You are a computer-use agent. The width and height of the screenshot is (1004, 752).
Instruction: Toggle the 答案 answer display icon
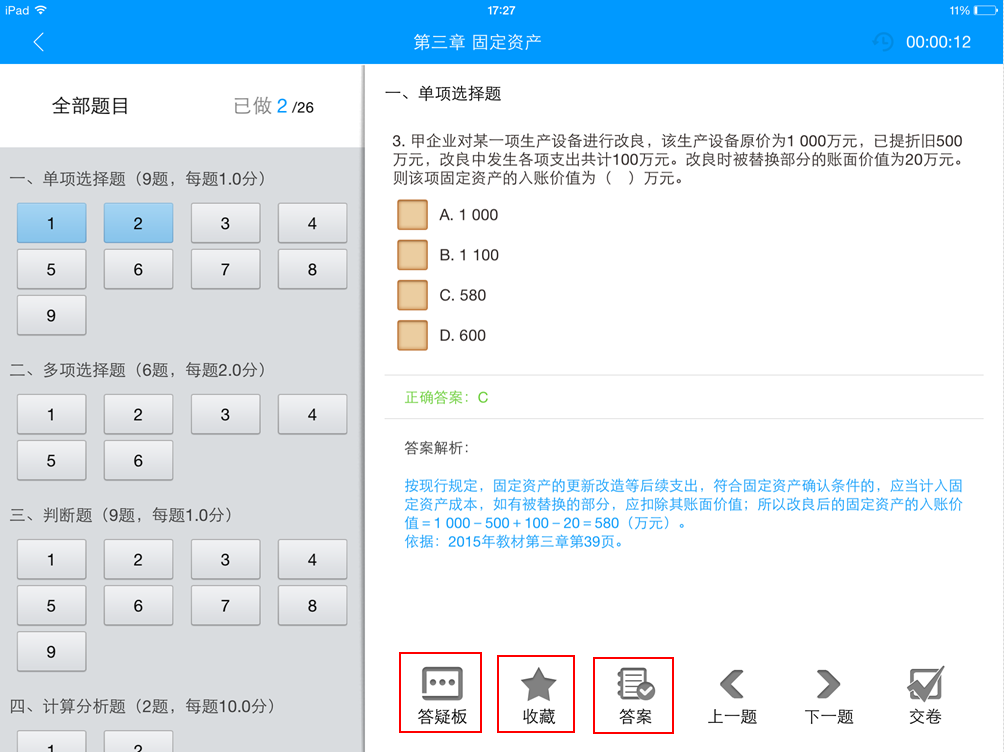[633, 692]
